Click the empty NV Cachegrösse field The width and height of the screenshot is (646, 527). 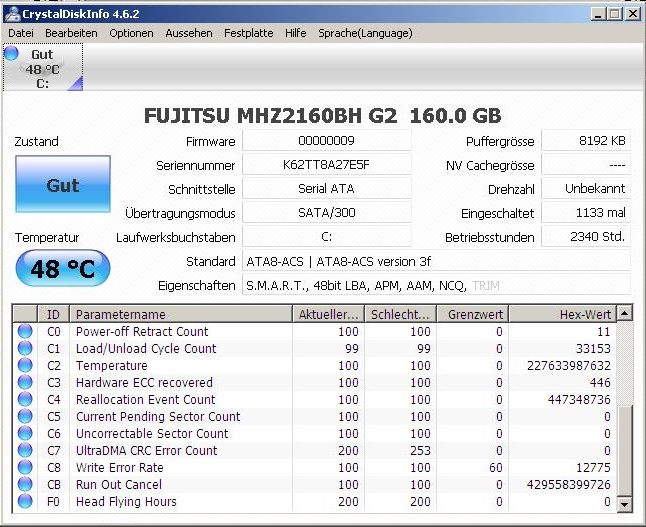[585, 165]
